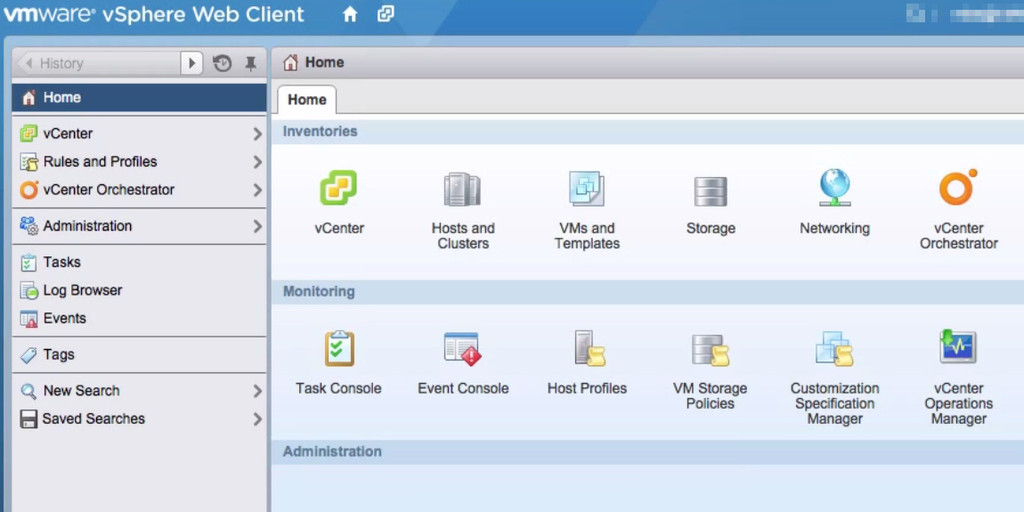Click the linked windows icon in top banner
Image resolution: width=1024 pixels, height=512 pixels.
[x=386, y=14]
